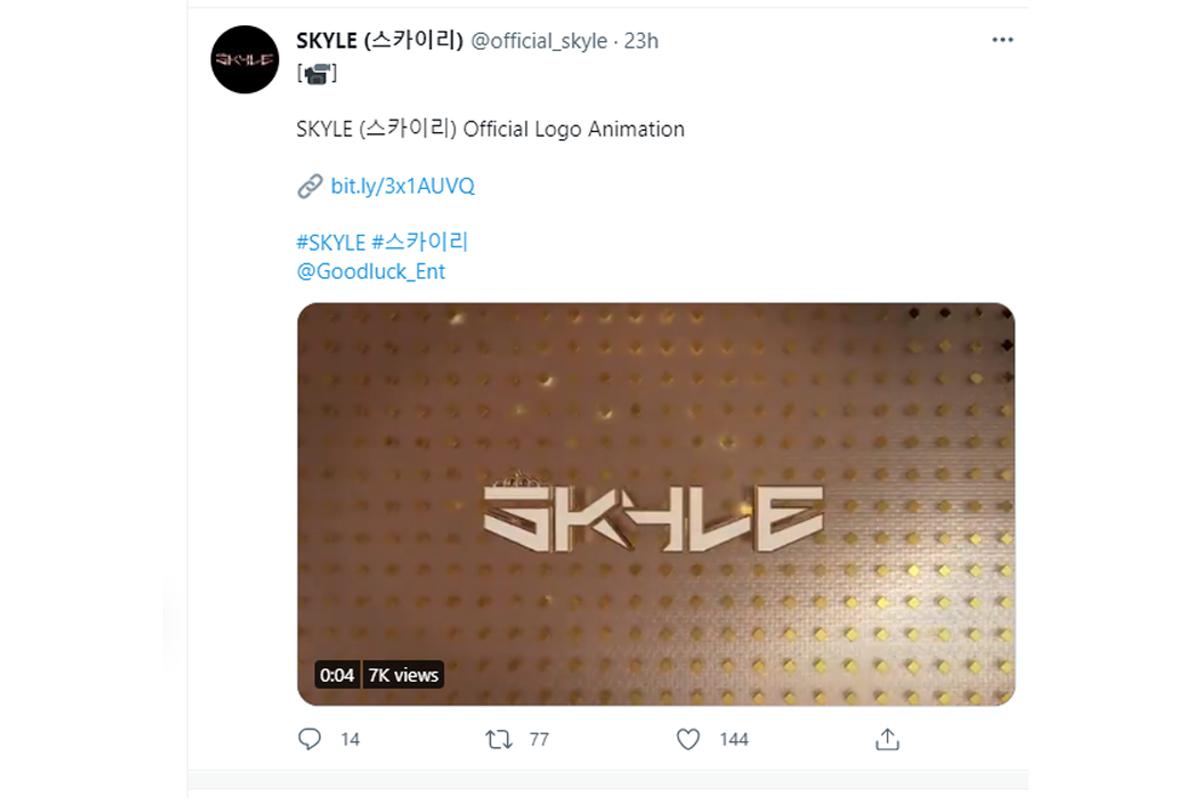Open the share icon below the video
This screenshot has height=800, width=1200.
(x=889, y=738)
